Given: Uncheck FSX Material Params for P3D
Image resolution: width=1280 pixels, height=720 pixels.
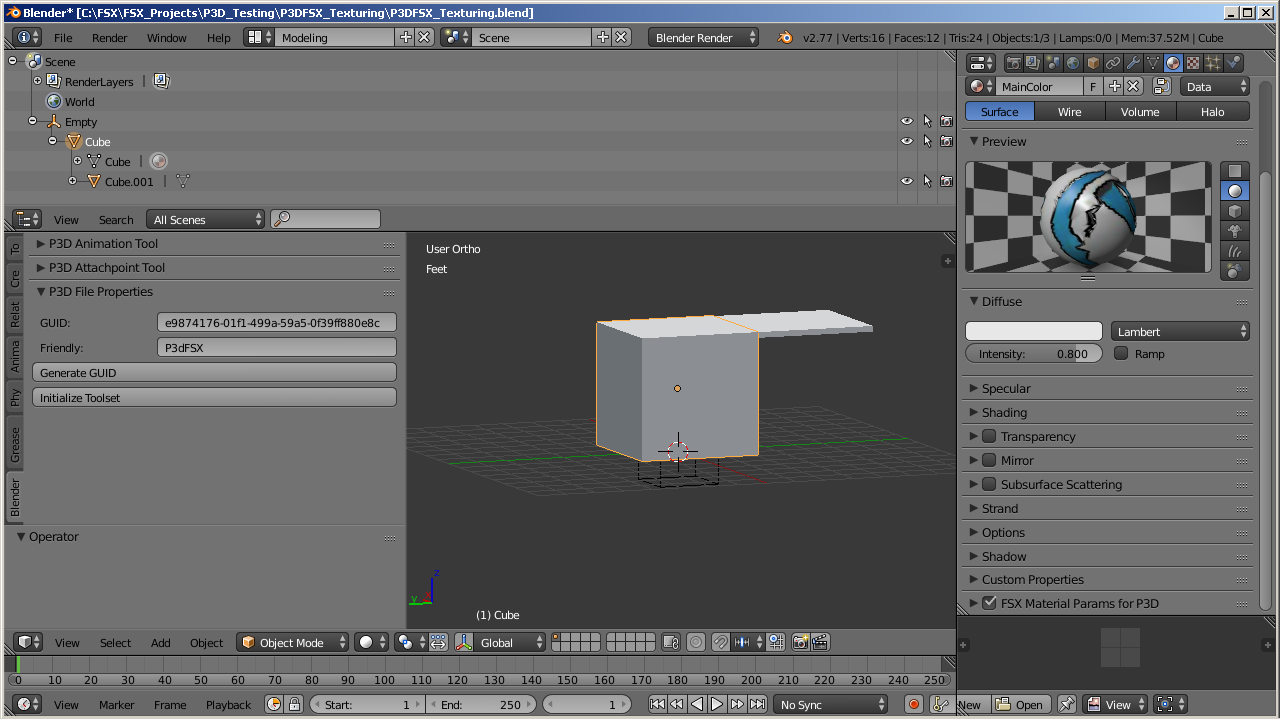Looking at the screenshot, I should coord(989,603).
